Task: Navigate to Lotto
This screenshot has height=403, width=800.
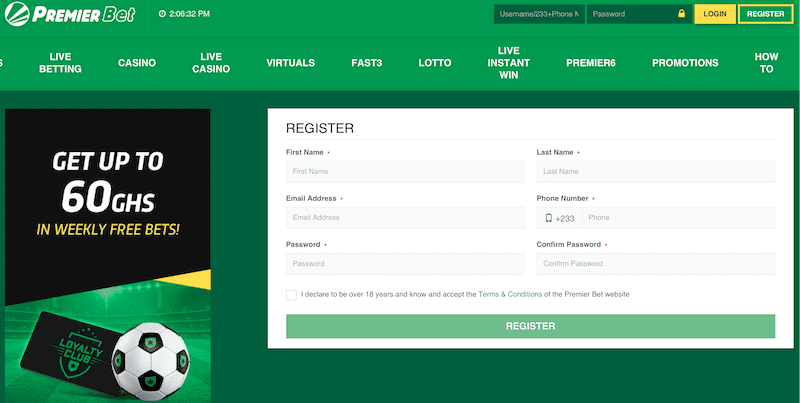Action: pos(435,63)
